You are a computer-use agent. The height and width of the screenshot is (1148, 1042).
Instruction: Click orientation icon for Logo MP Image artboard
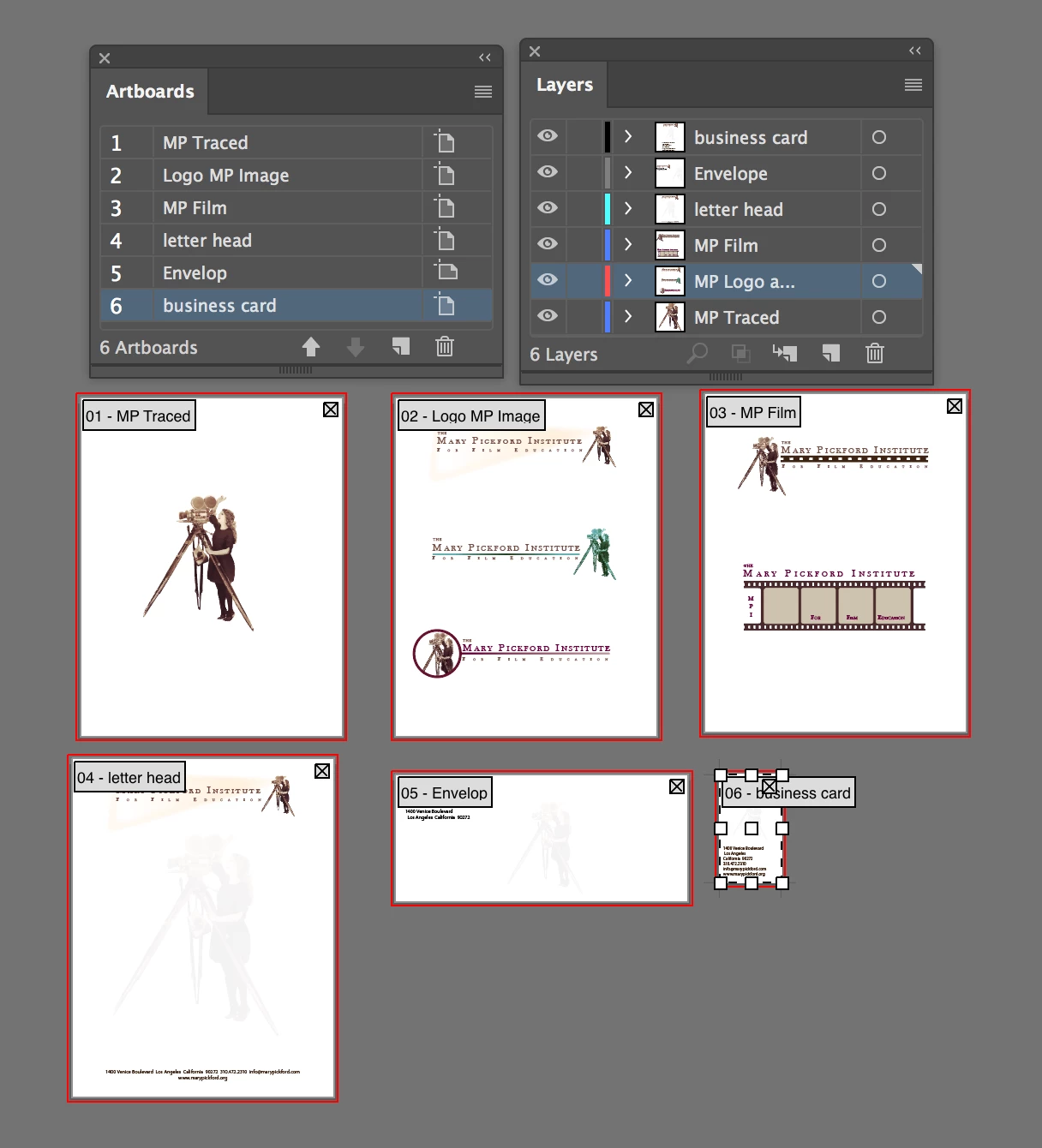tap(444, 174)
